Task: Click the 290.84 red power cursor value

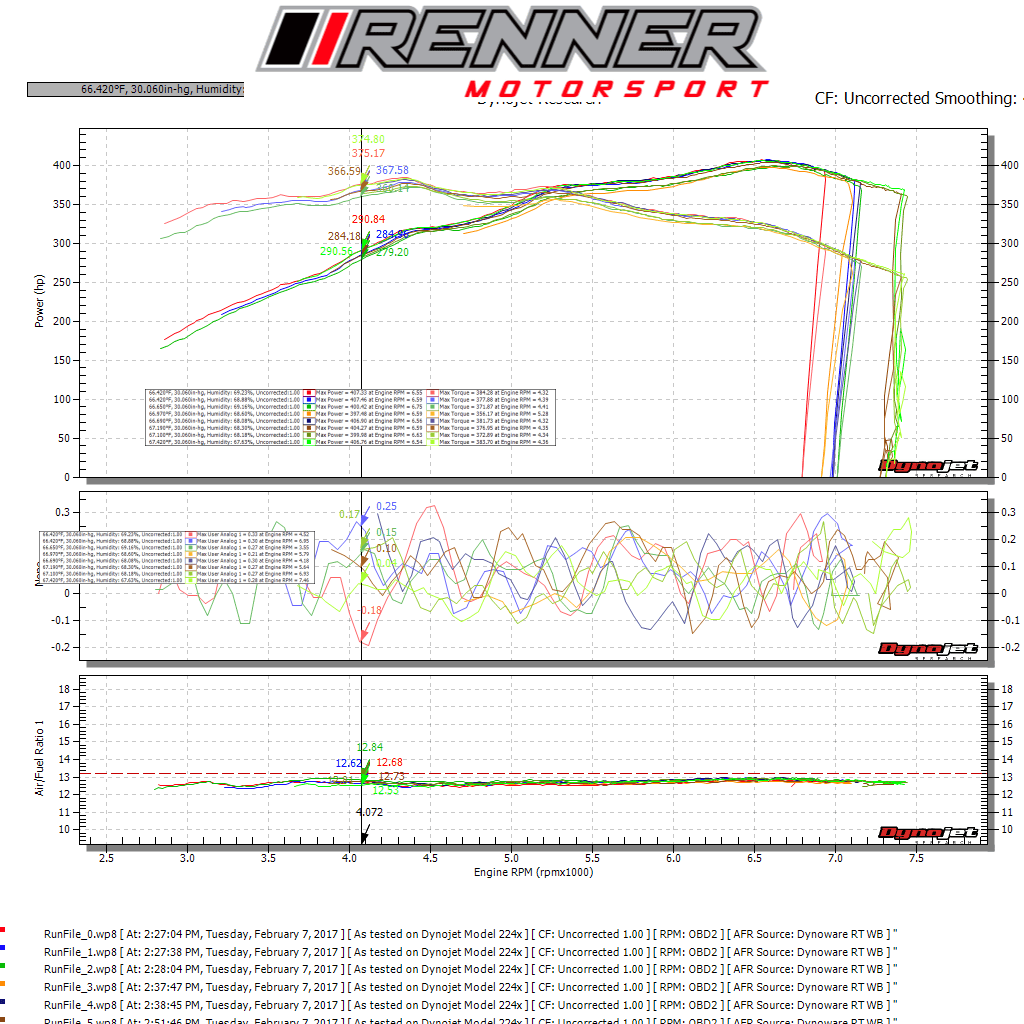Action: 368,219
